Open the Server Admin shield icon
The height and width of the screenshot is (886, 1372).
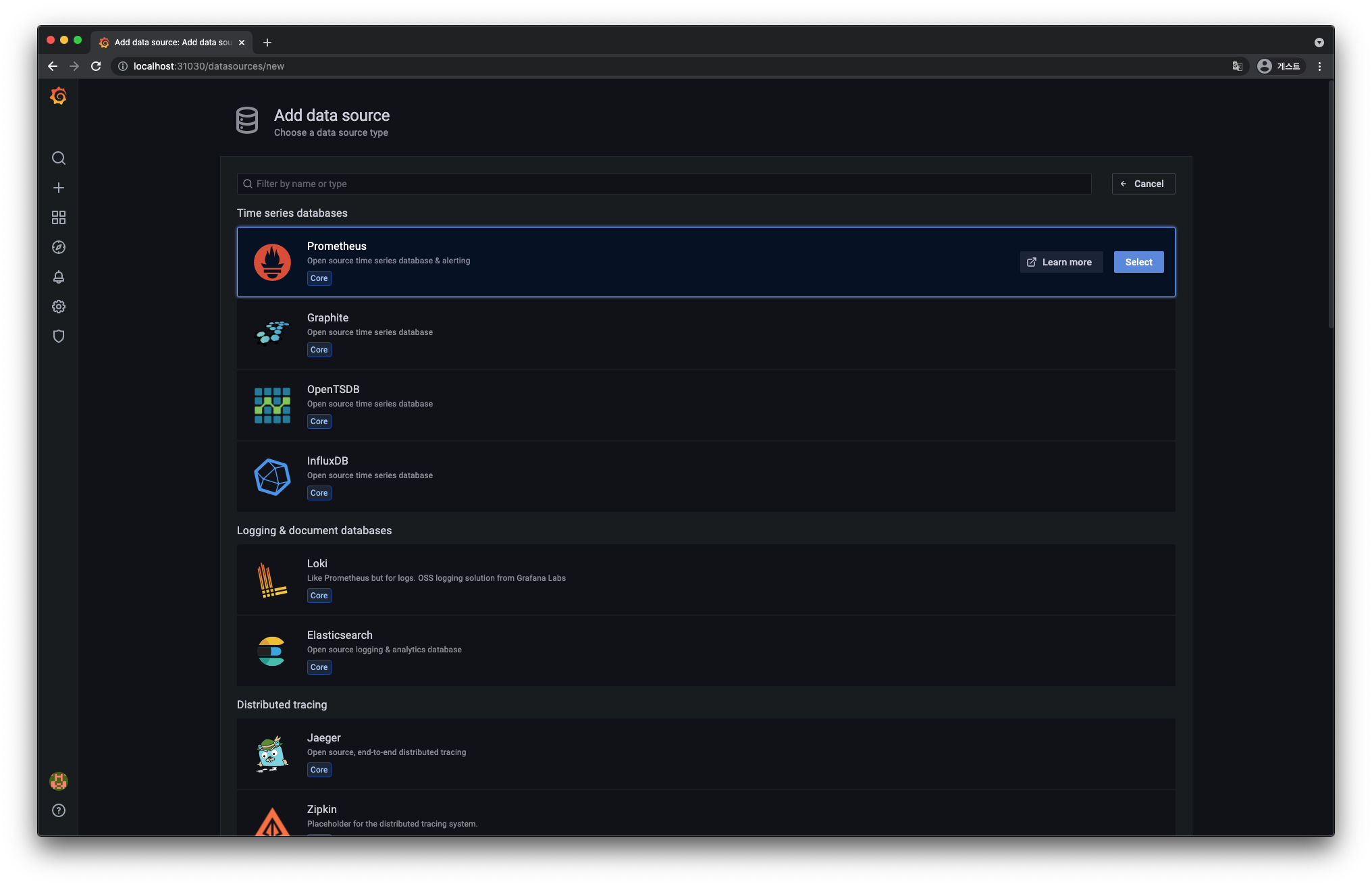point(59,336)
